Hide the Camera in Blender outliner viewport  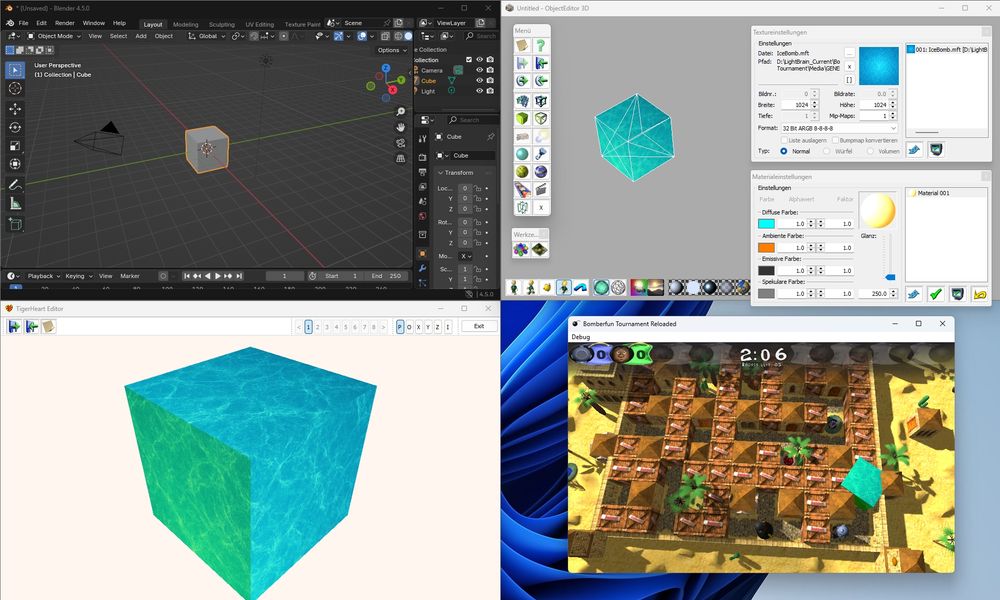(479, 70)
